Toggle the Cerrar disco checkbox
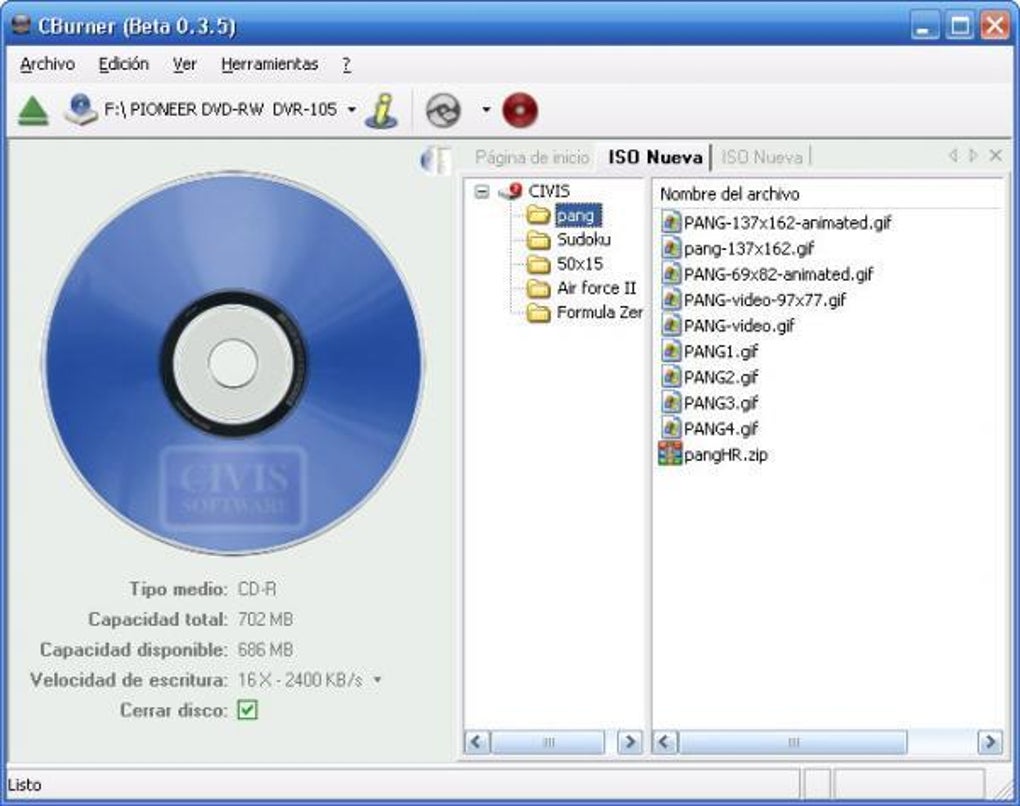This screenshot has width=1020, height=806. pyautogui.click(x=248, y=710)
